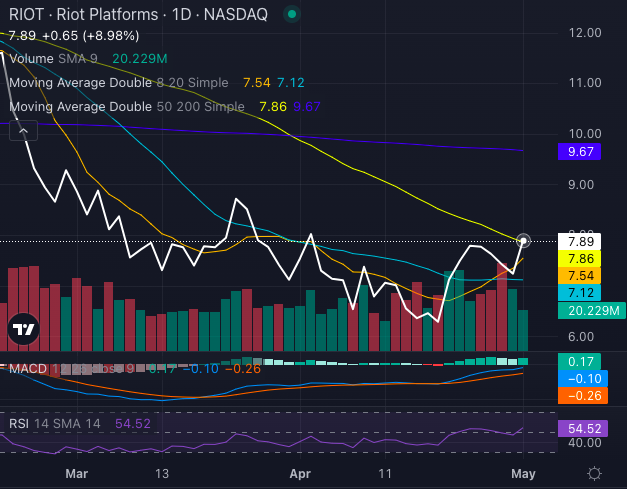Click the 54.52 value in RSI legend

[x=133, y=423]
